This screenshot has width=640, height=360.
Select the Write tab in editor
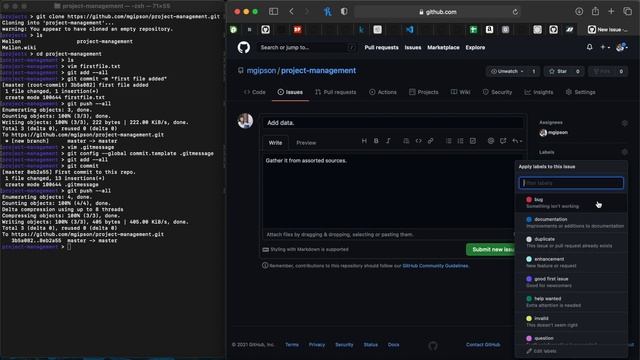pos(275,143)
